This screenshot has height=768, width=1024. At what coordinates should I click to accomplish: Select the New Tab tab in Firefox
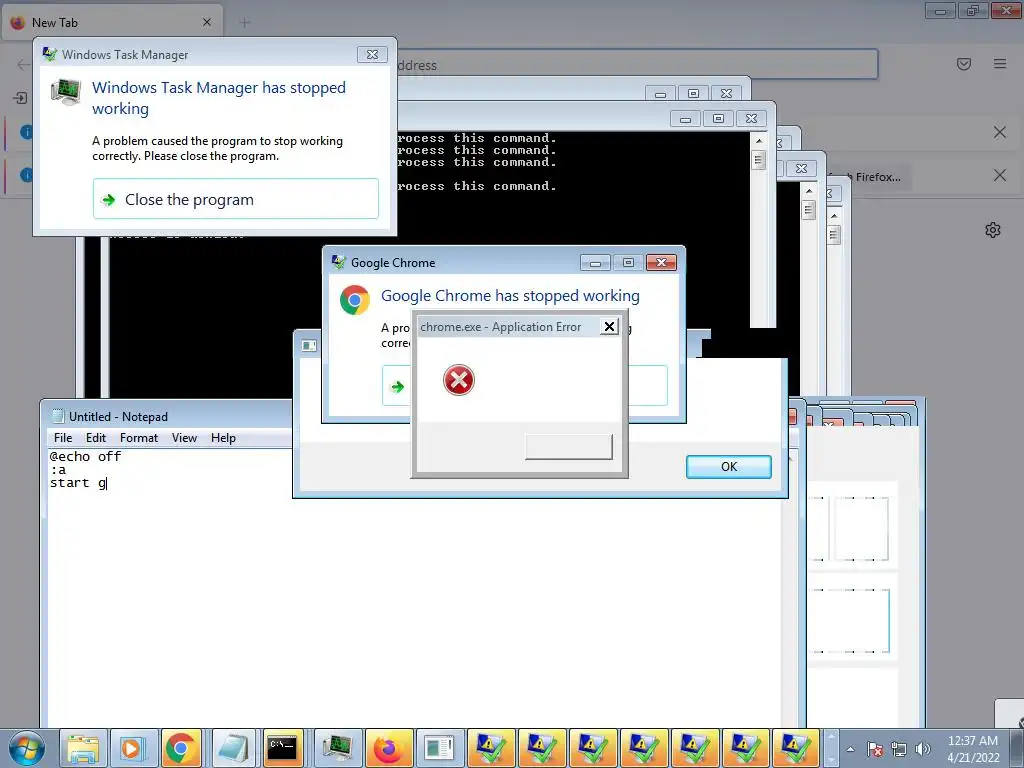click(x=112, y=22)
